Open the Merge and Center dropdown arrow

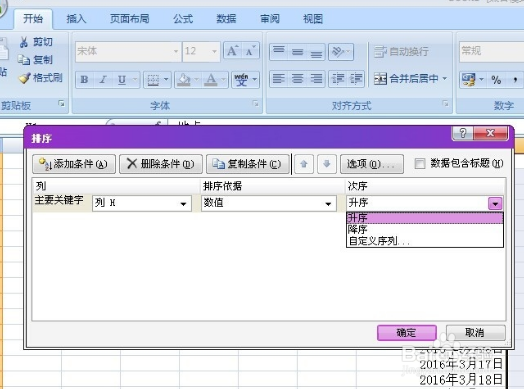point(444,79)
